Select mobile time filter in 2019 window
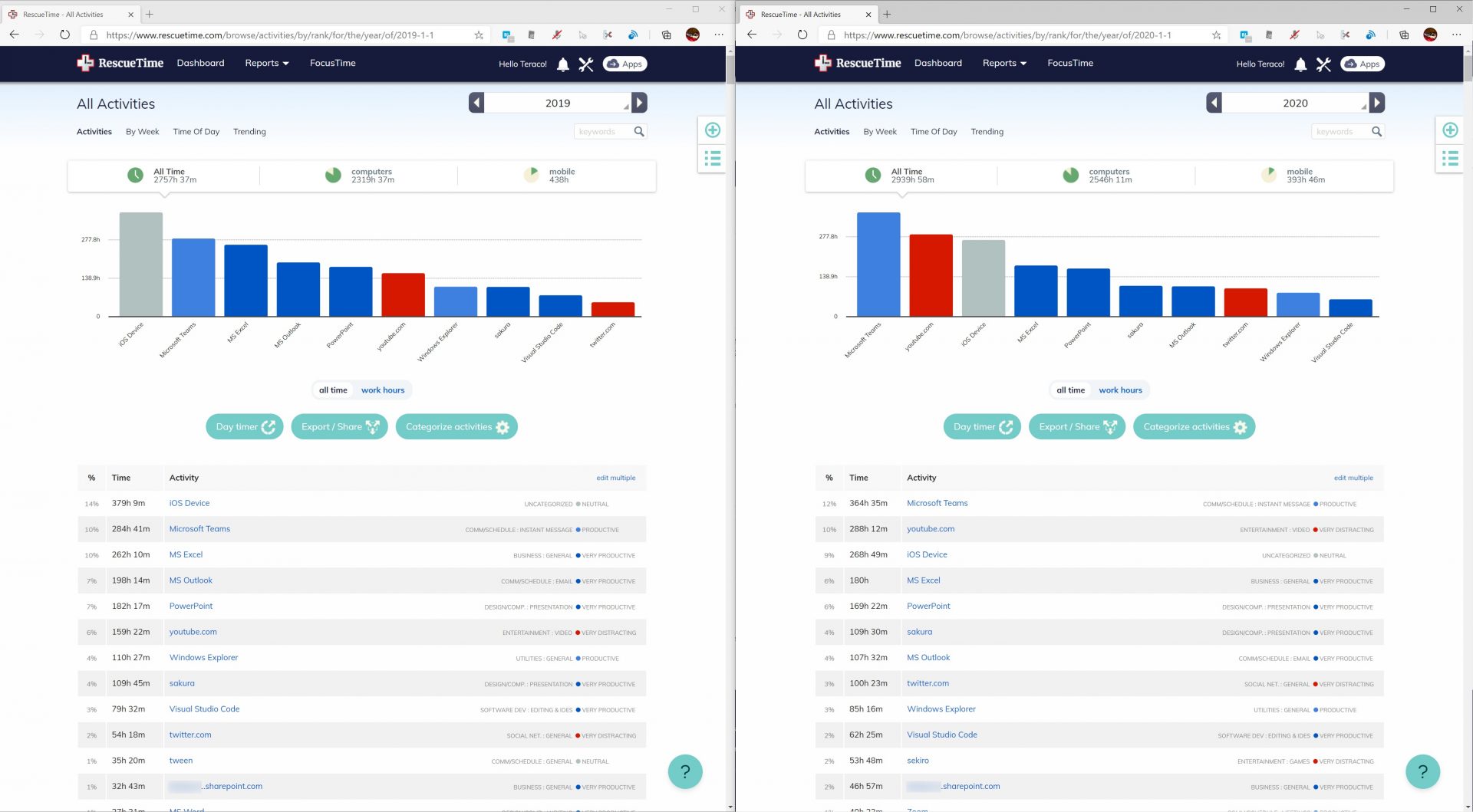Viewport: 1473px width, 812px height. click(549, 176)
